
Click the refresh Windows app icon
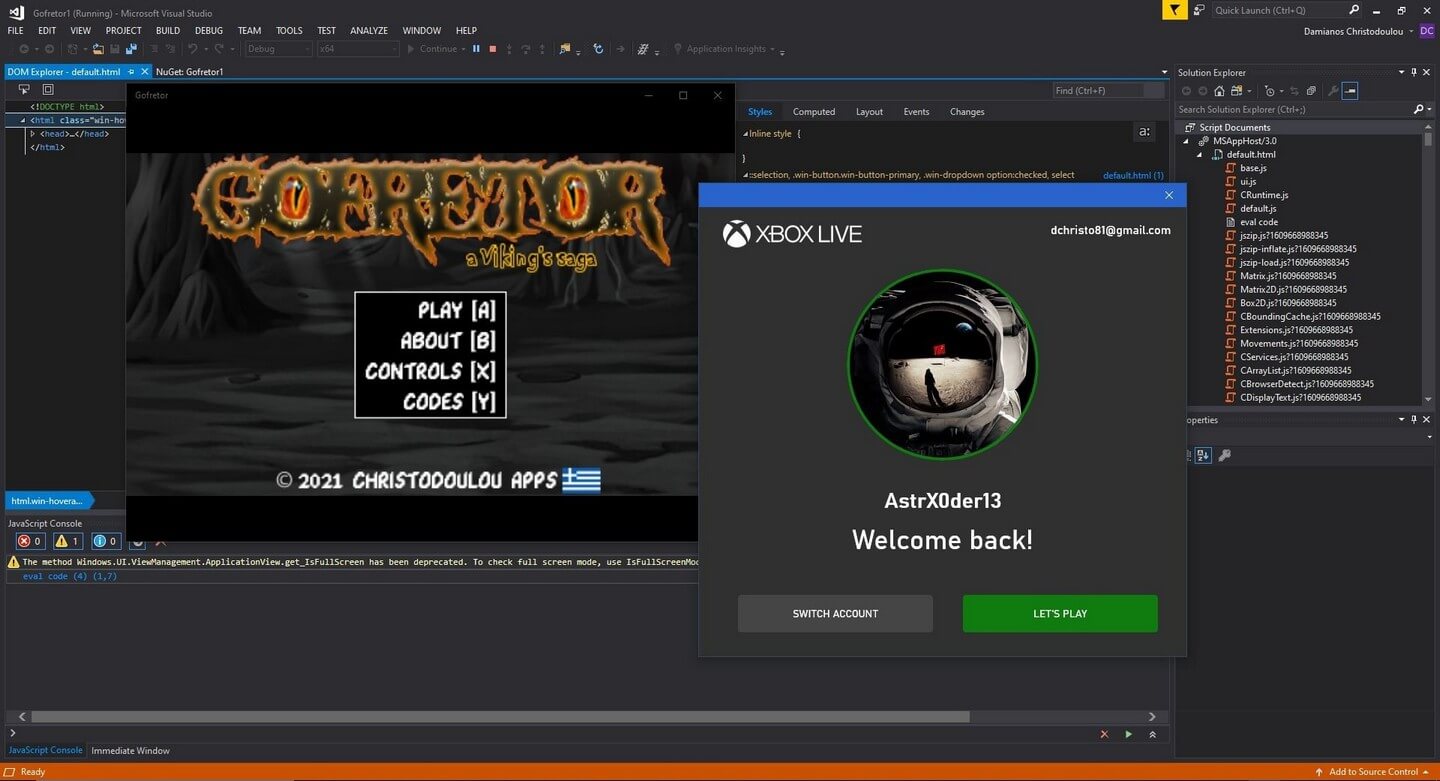[x=598, y=49]
